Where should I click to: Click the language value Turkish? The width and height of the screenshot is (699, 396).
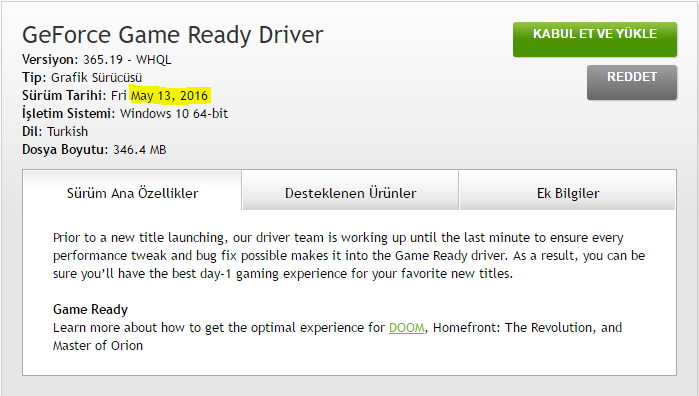point(68,132)
